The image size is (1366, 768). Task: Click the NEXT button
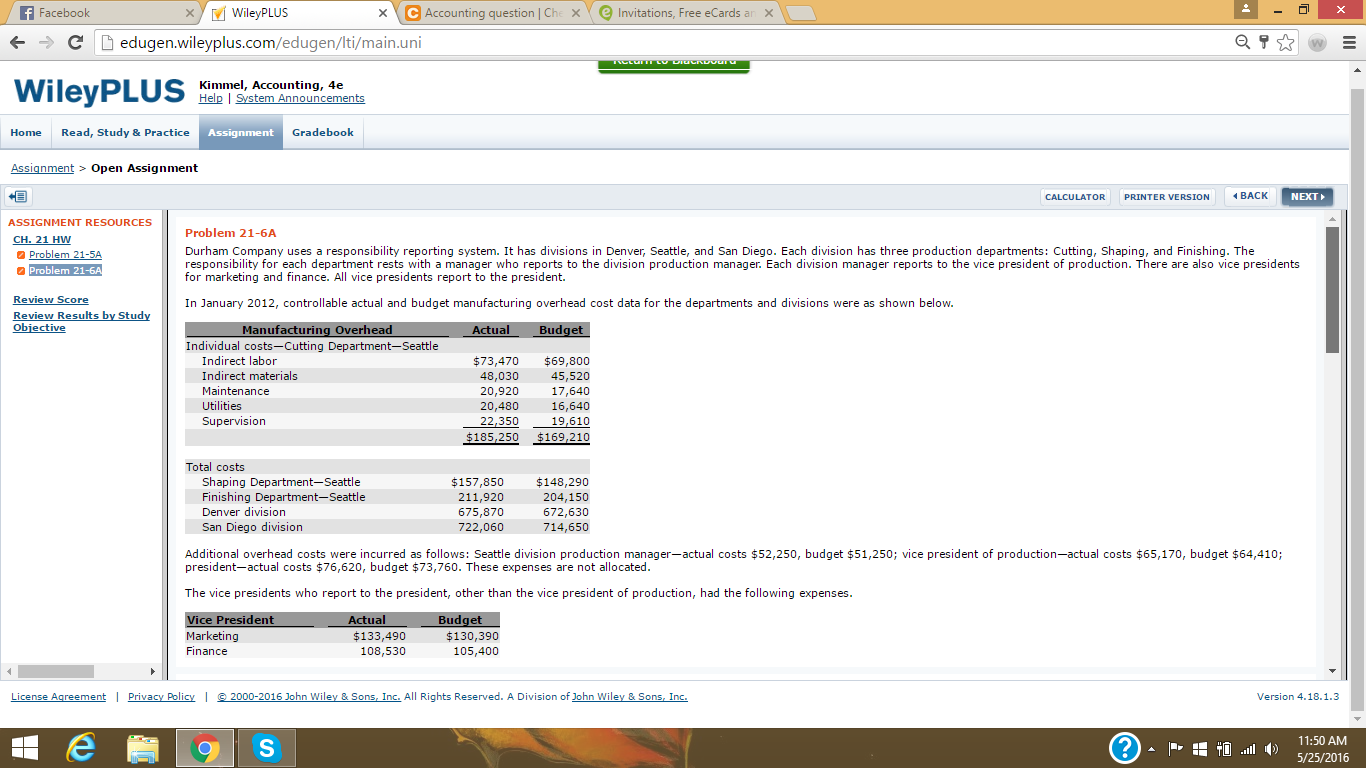[1307, 196]
